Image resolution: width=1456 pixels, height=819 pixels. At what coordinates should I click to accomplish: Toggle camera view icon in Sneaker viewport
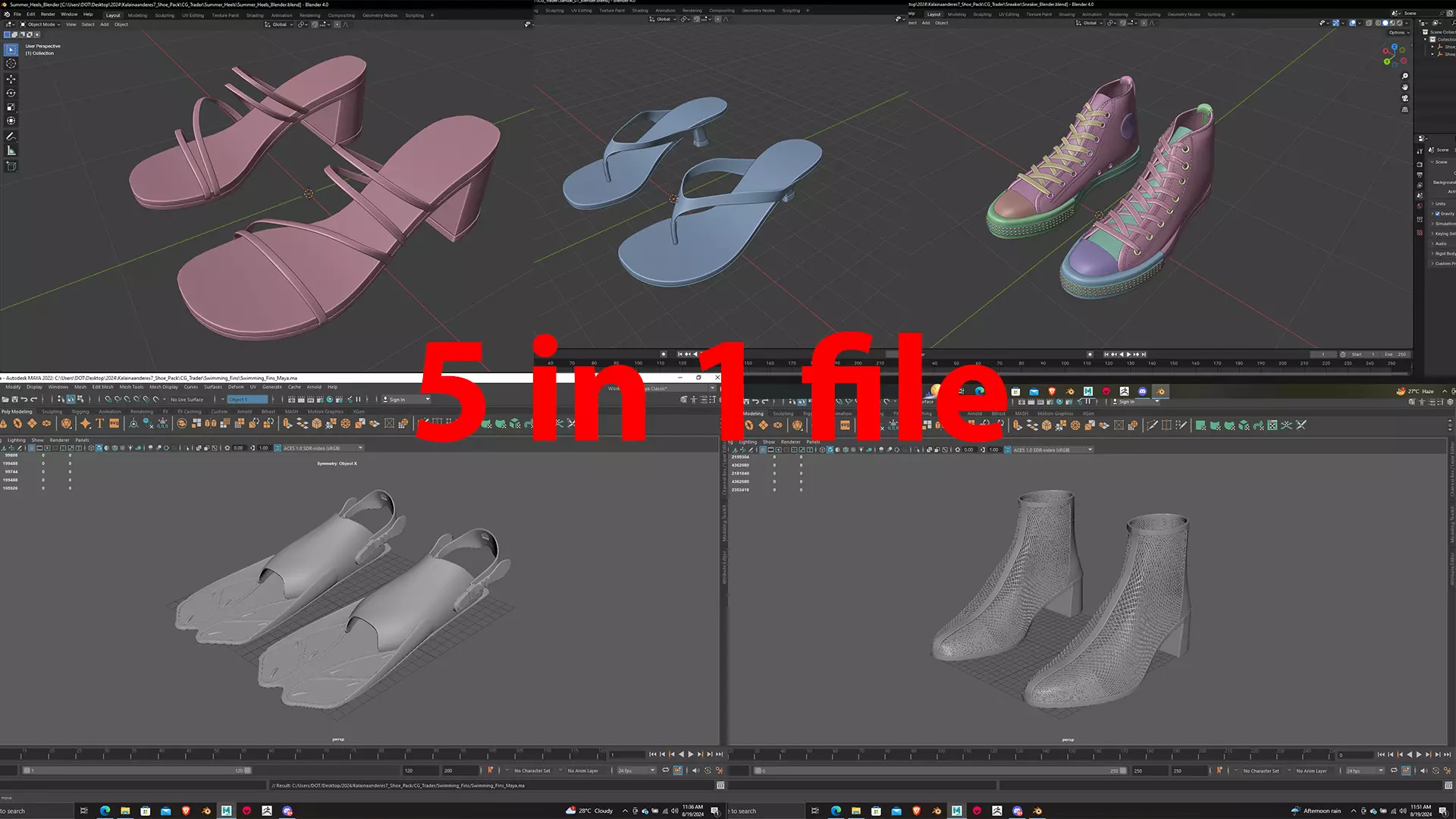point(1404,99)
